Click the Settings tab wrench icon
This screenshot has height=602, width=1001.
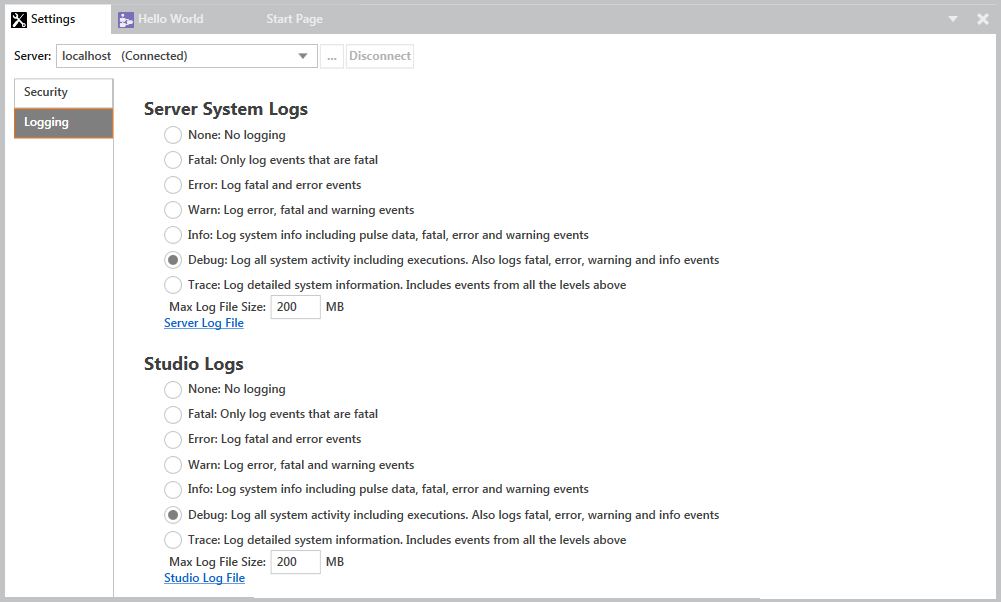[x=19, y=20]
